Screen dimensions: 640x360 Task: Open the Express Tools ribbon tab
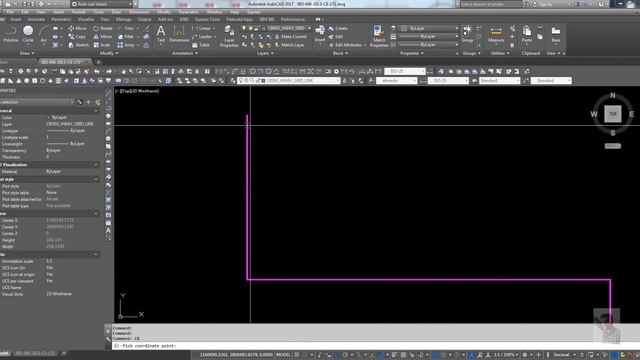pos(207,19)
